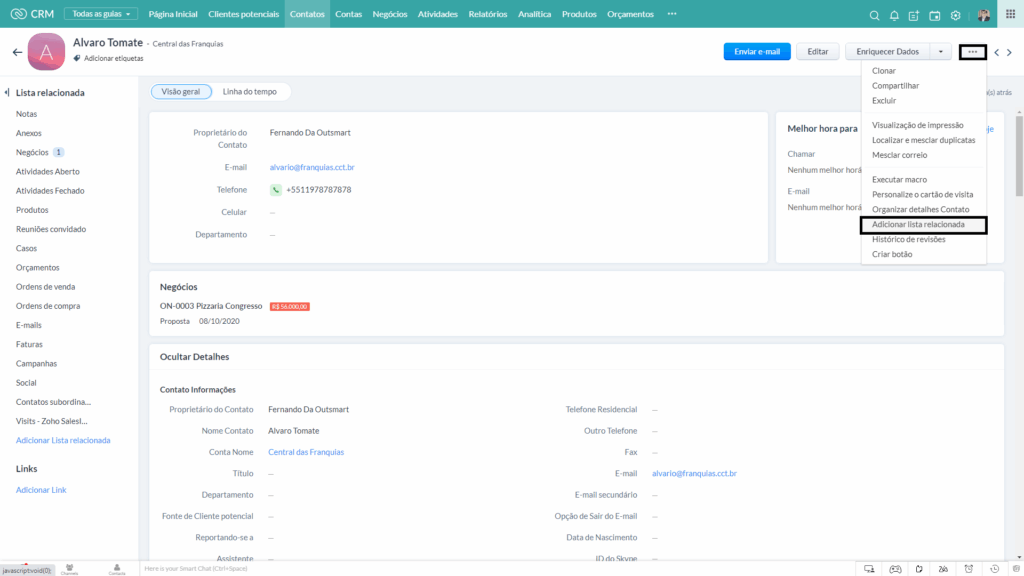Image resolution: width=1024 pixels, height=576 pixels.
Task: Switch to Linha do tempo tab
Action: [249, 91]
